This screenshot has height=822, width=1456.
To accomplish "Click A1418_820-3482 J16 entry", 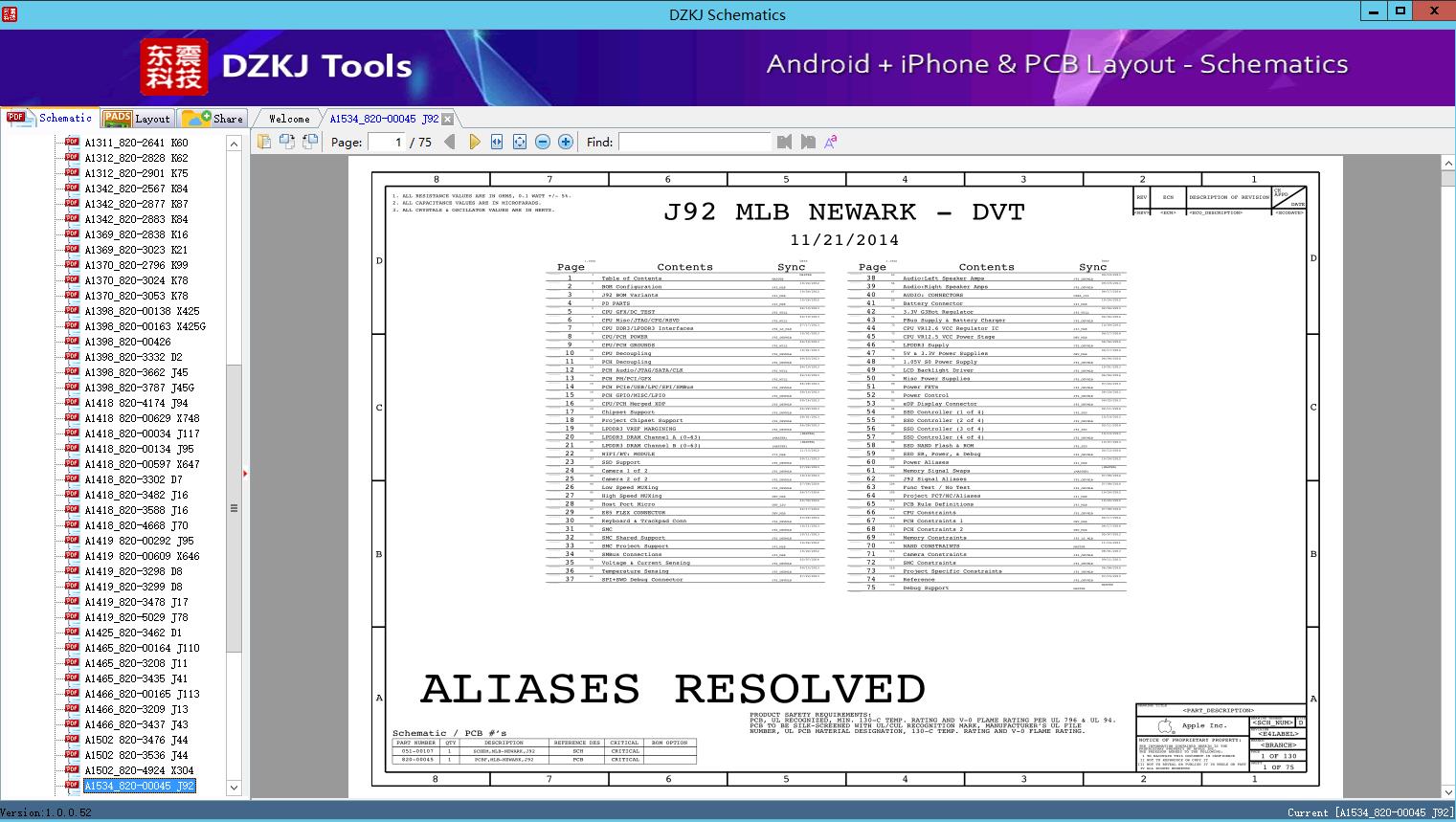I will 136,495.
